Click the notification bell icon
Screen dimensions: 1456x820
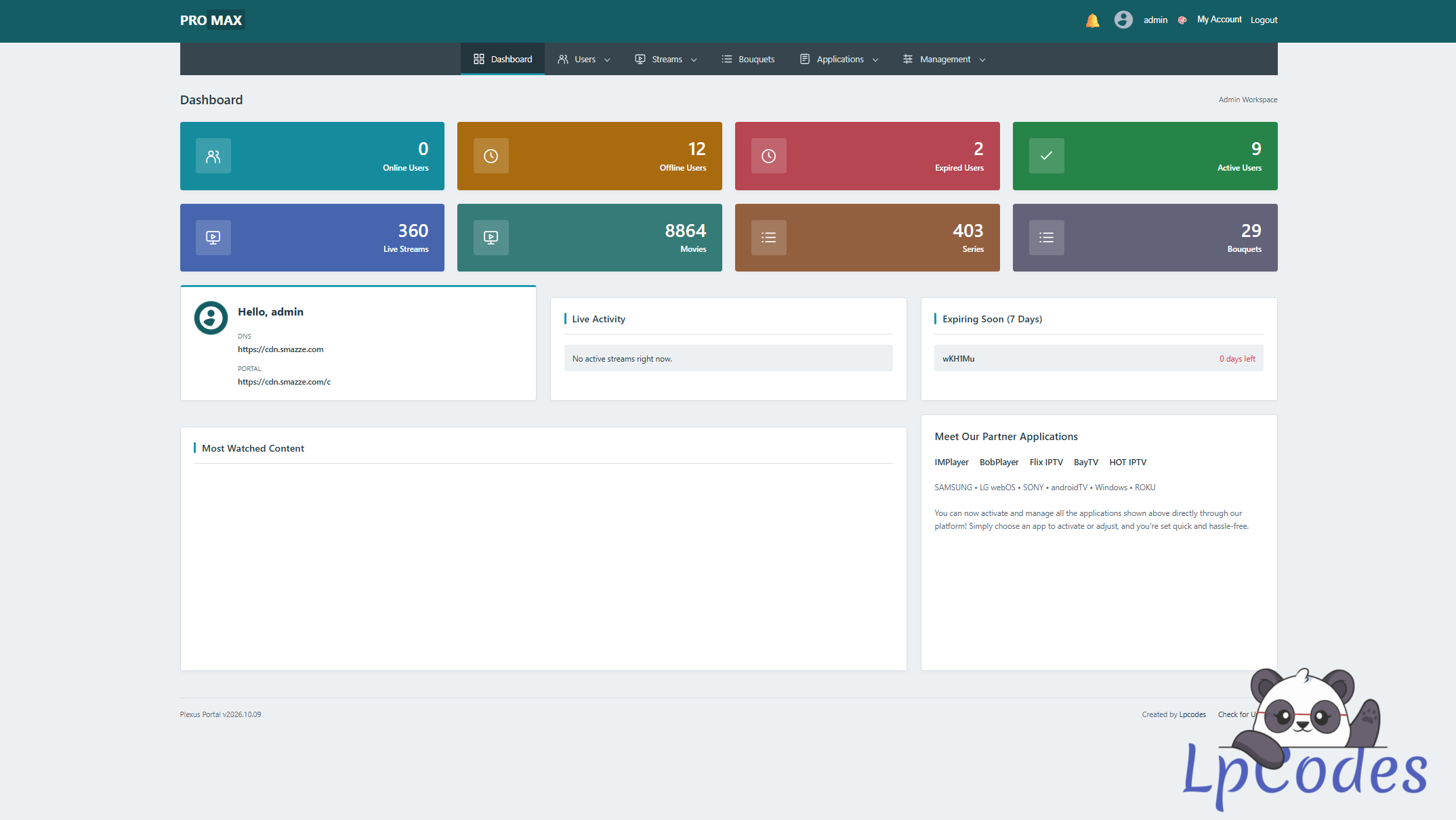pyautogui.click(x=1092, y=20)
